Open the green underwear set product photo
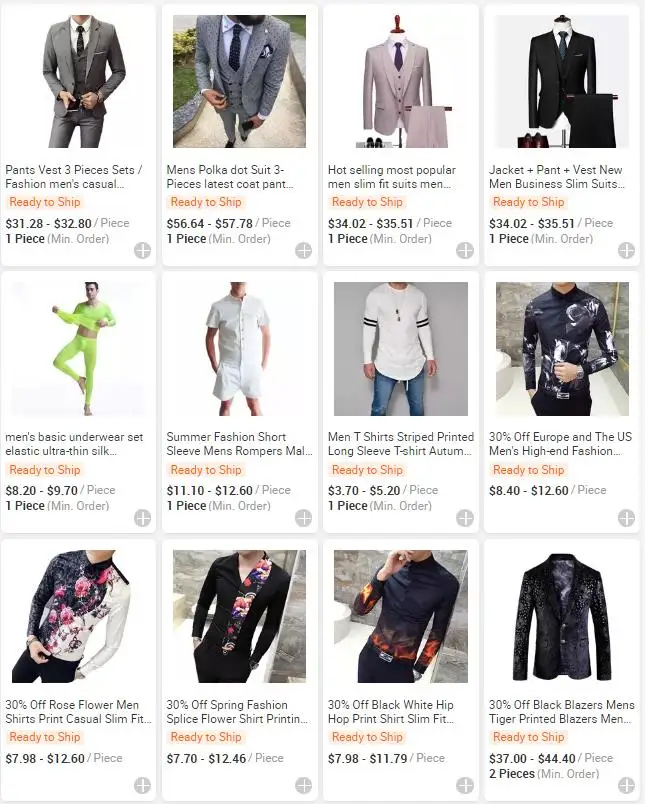This screenshot has width=645, height=804. click(x=78, y=349)
